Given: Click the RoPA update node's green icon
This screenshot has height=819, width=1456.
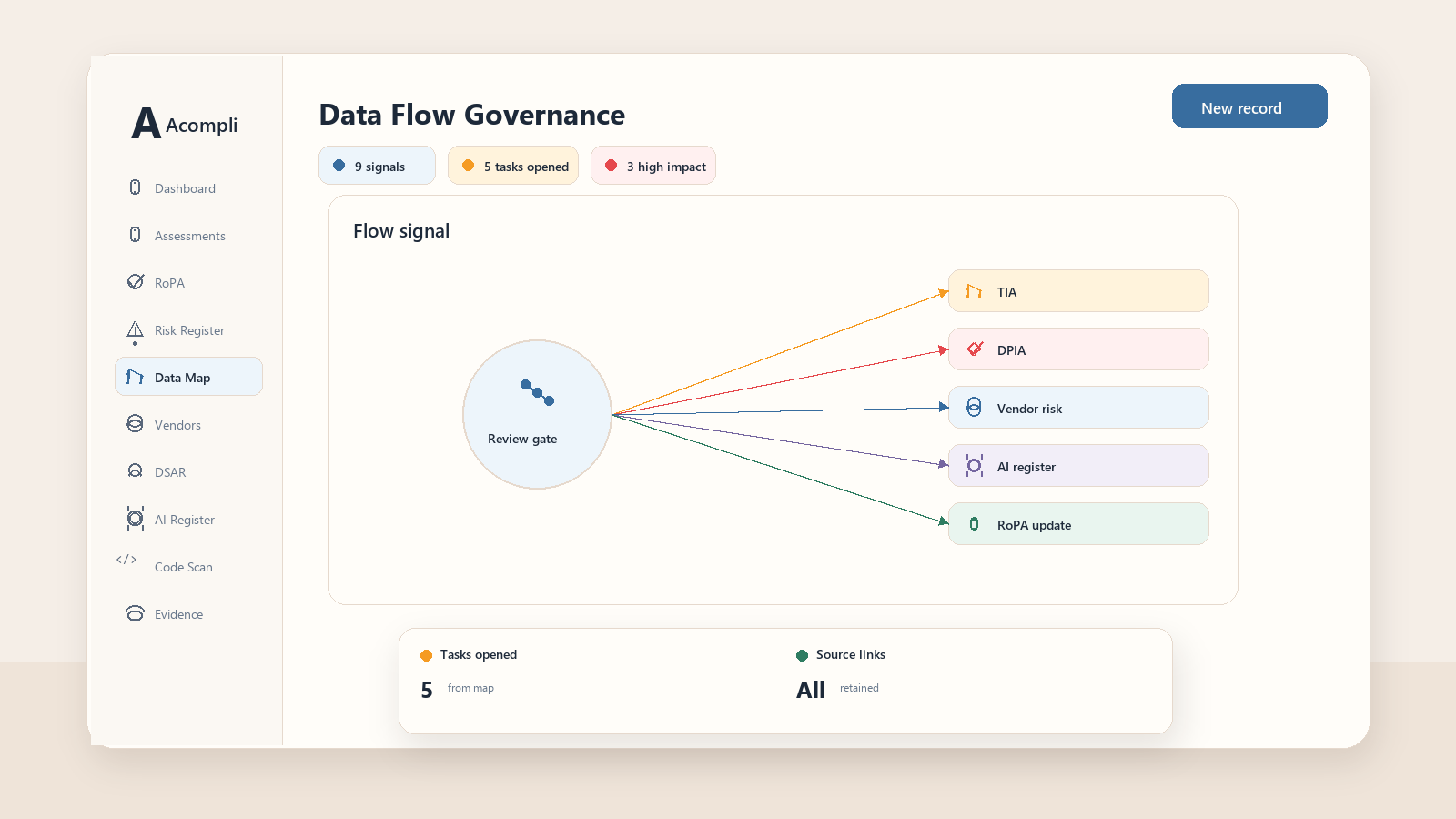Looking at the screenshot, I should 974,524.
